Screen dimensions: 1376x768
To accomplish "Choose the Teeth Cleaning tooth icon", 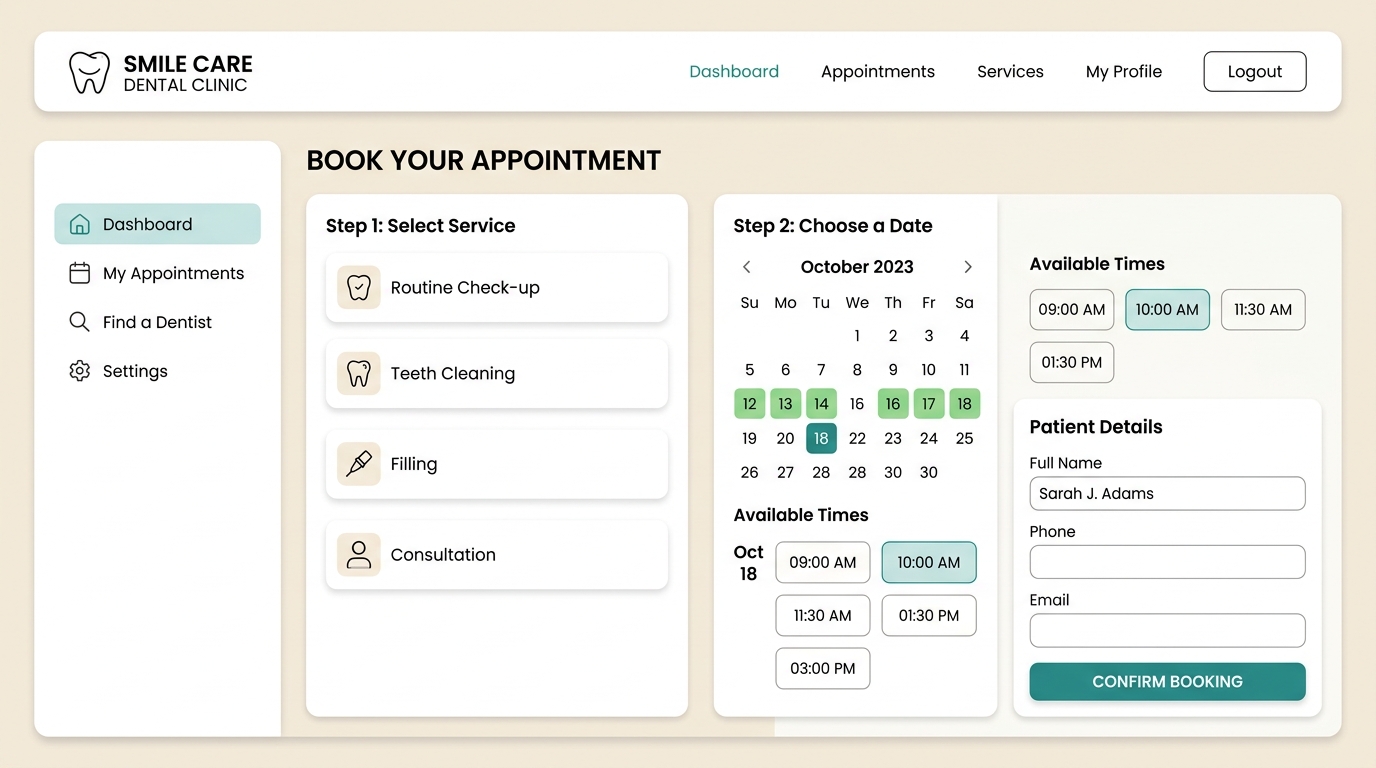I will pos(358,373).
